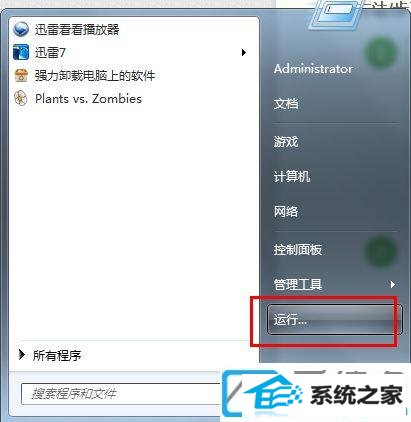The width and height of the screenshot is (411, 422).
Task: Open 运行... from the start menu
Action: [335, 319]
